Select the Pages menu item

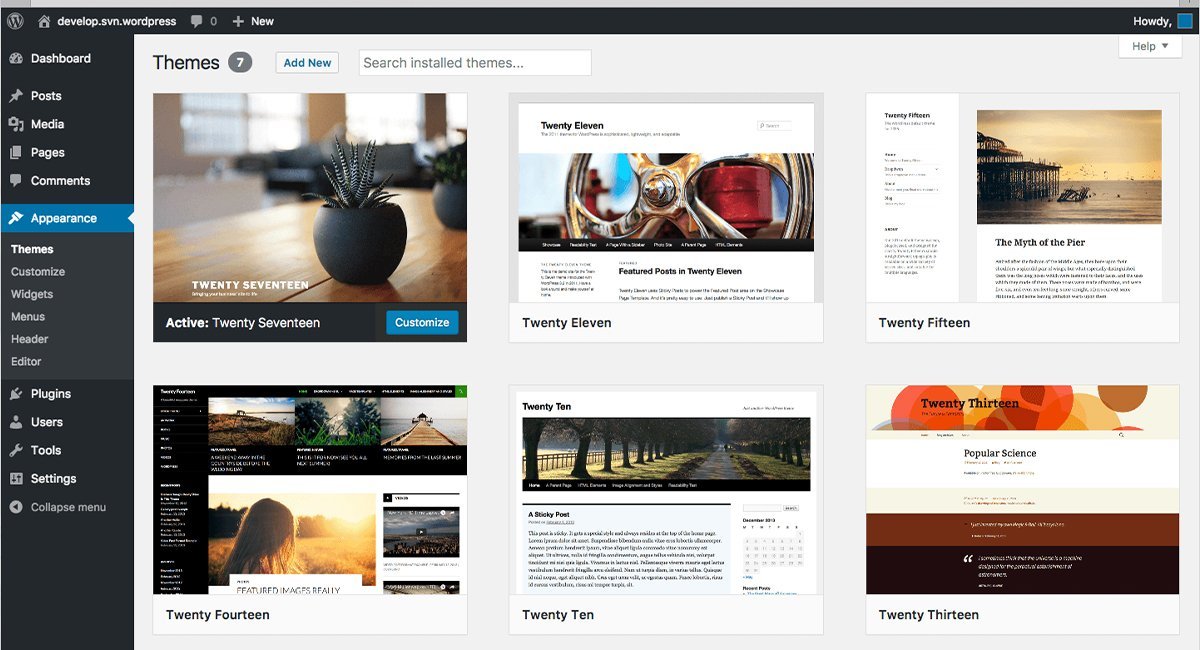pyautogui.click(x=48, y=153)
